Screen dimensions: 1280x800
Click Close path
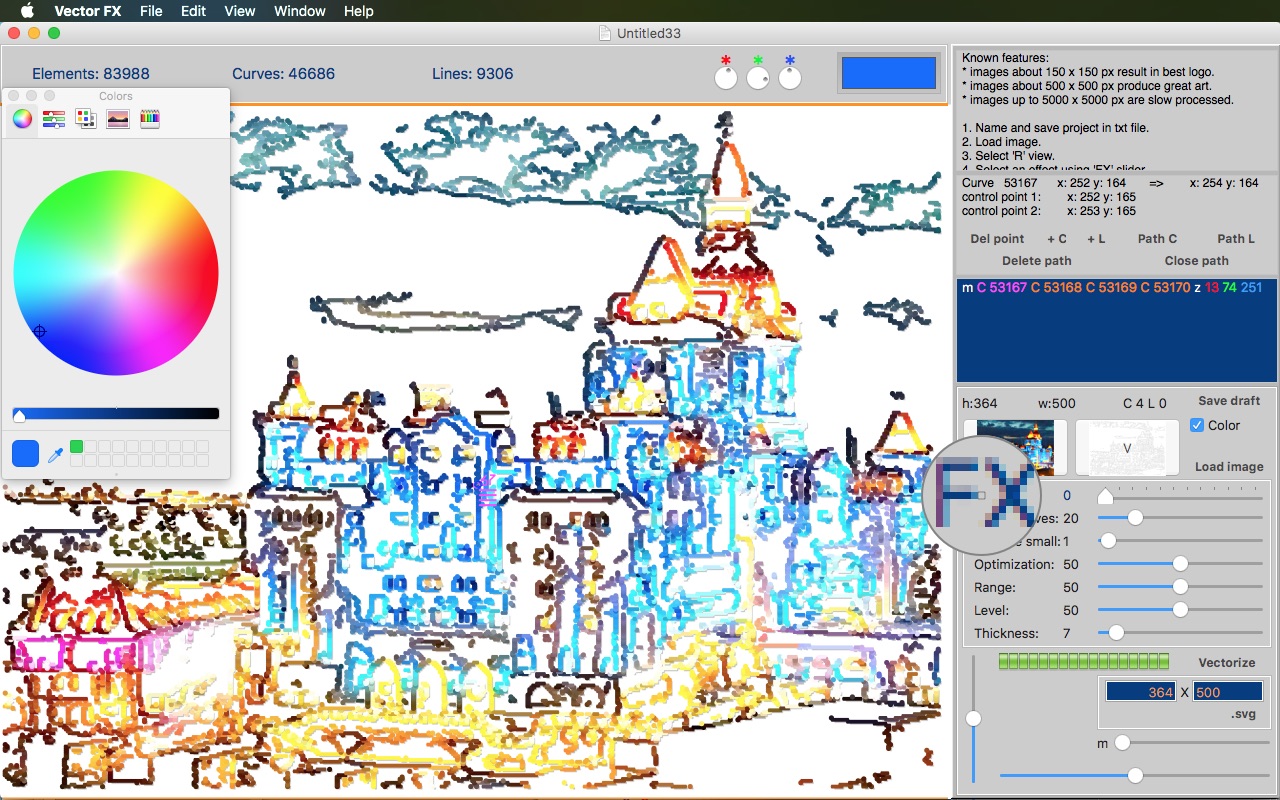coord(1196,260)
